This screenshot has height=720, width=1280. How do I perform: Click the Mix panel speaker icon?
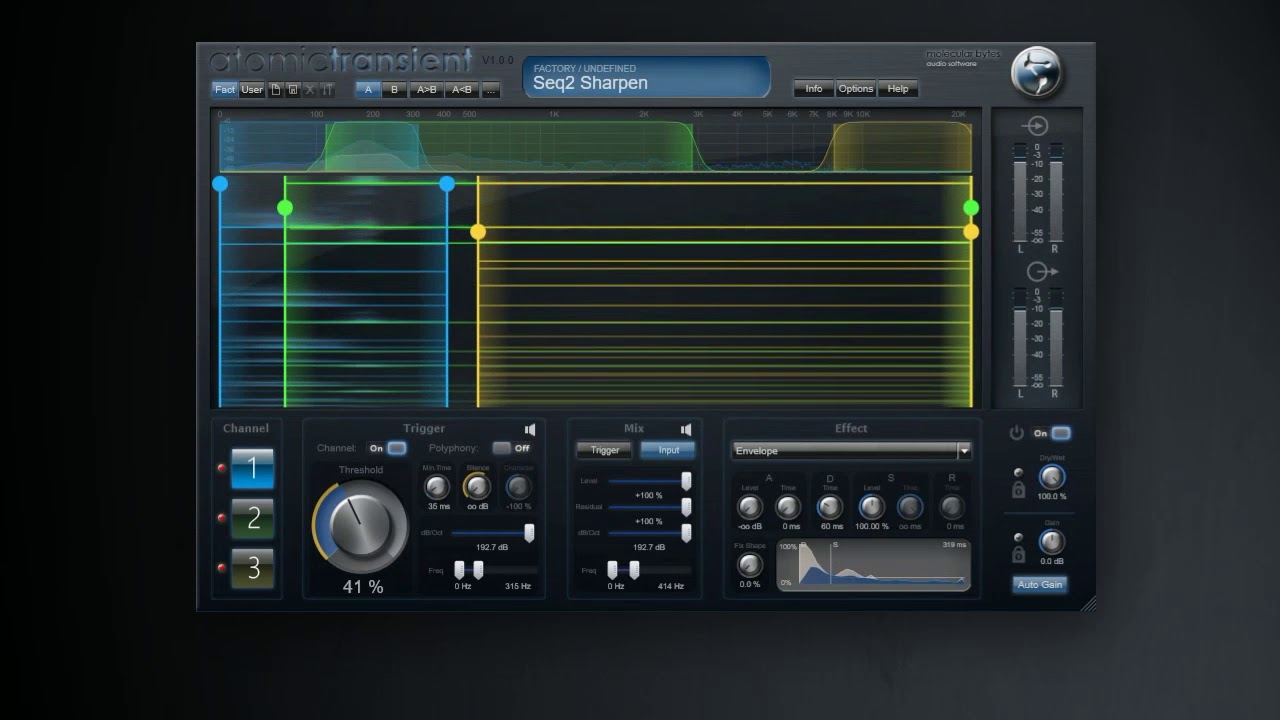point(686,430)
